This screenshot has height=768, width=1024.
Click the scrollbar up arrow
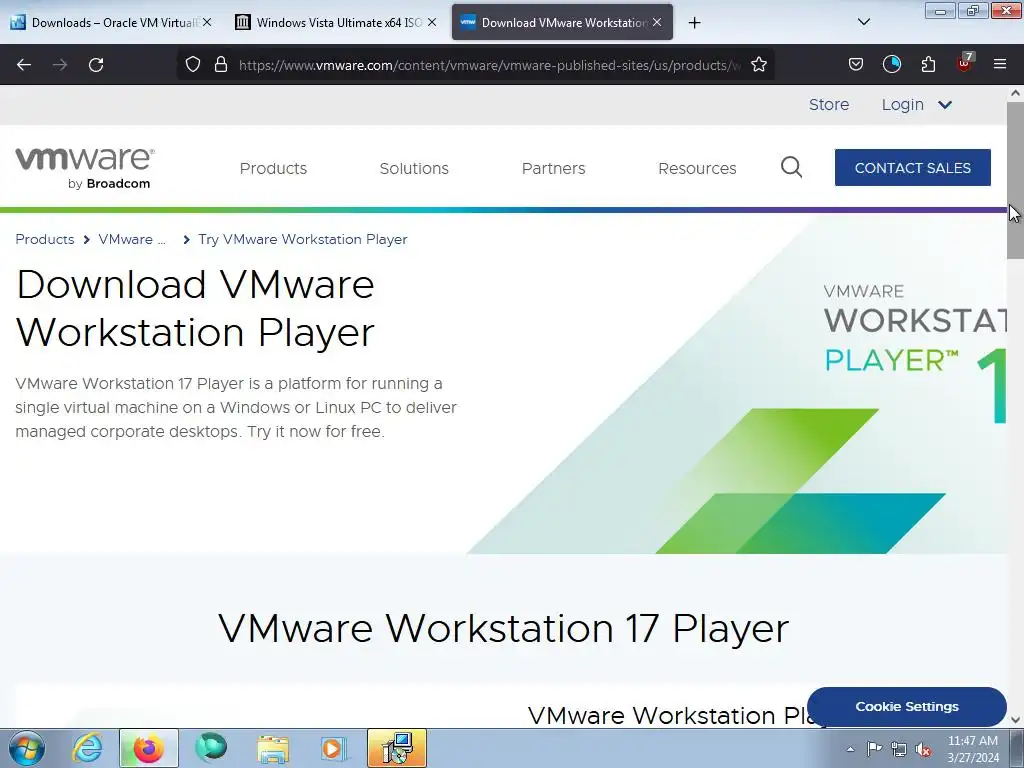1015,93
